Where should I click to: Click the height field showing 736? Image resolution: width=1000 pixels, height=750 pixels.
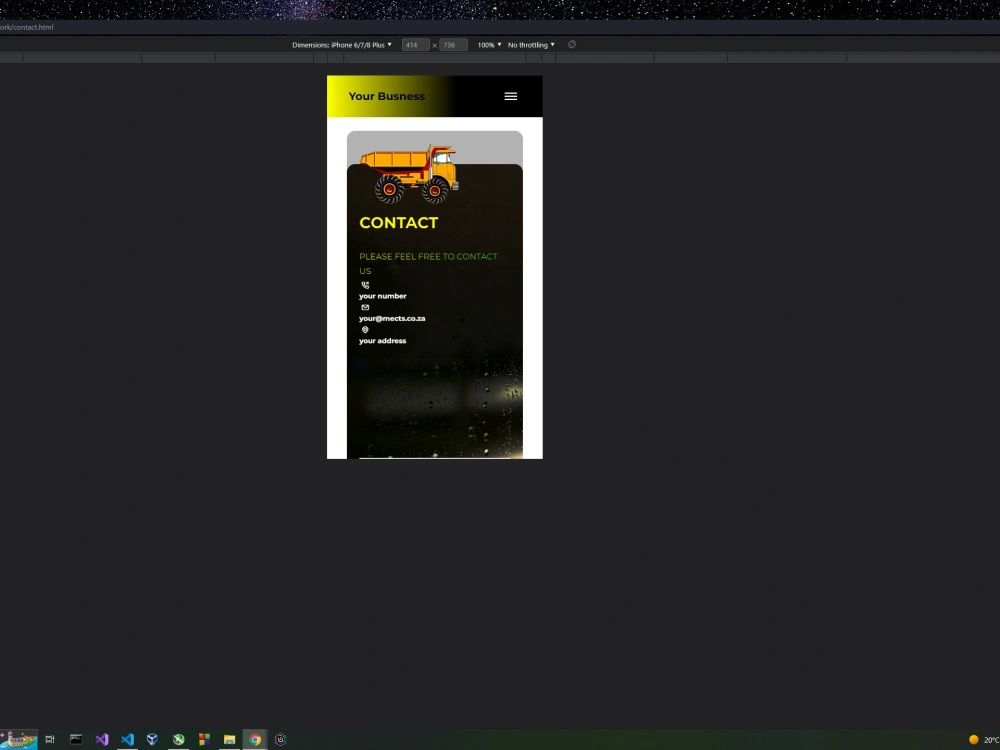(x=453, y=45)
